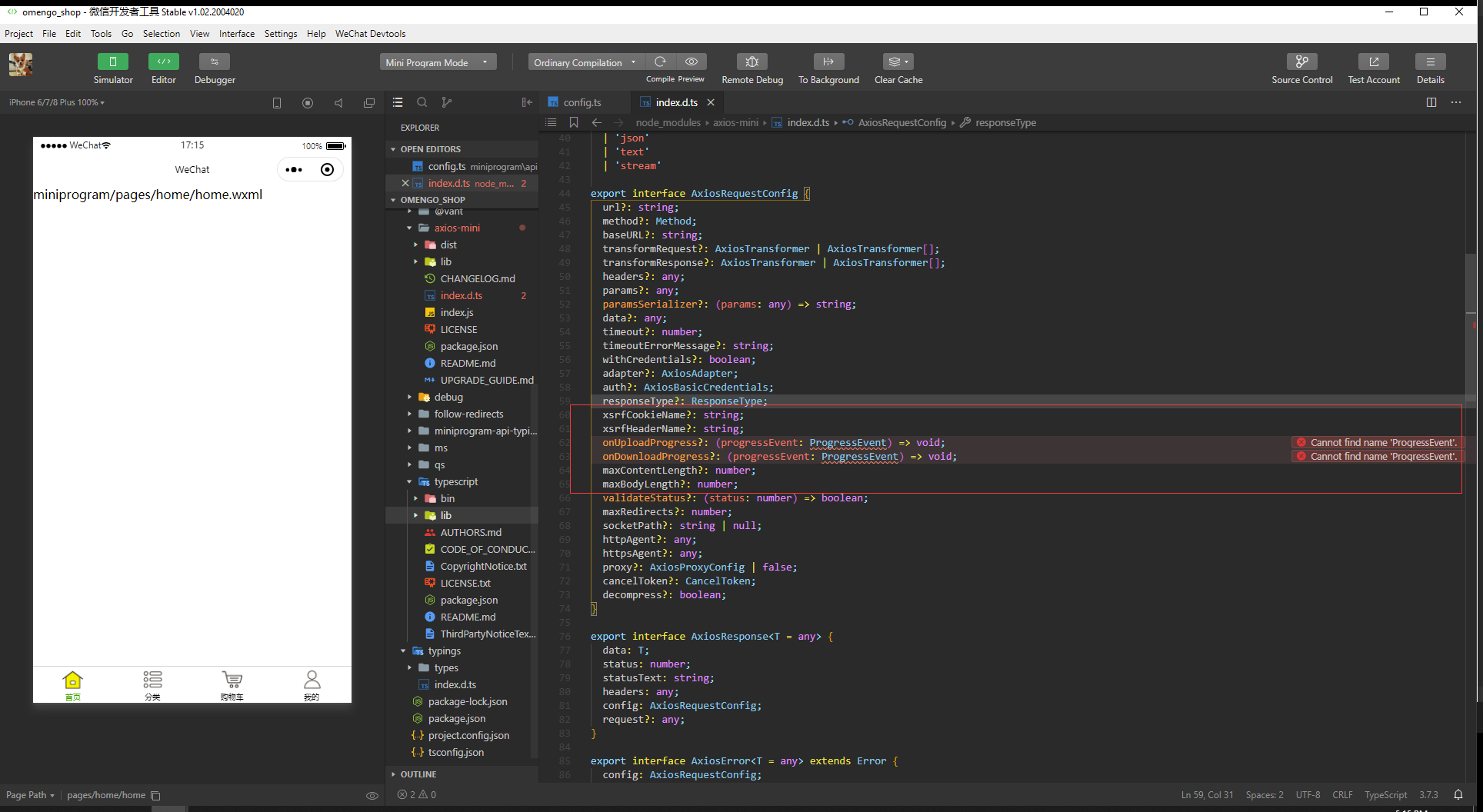The width and height of the screenshot is (1483, 812).
Task: Send the app To Background
Action: (828, 62)
